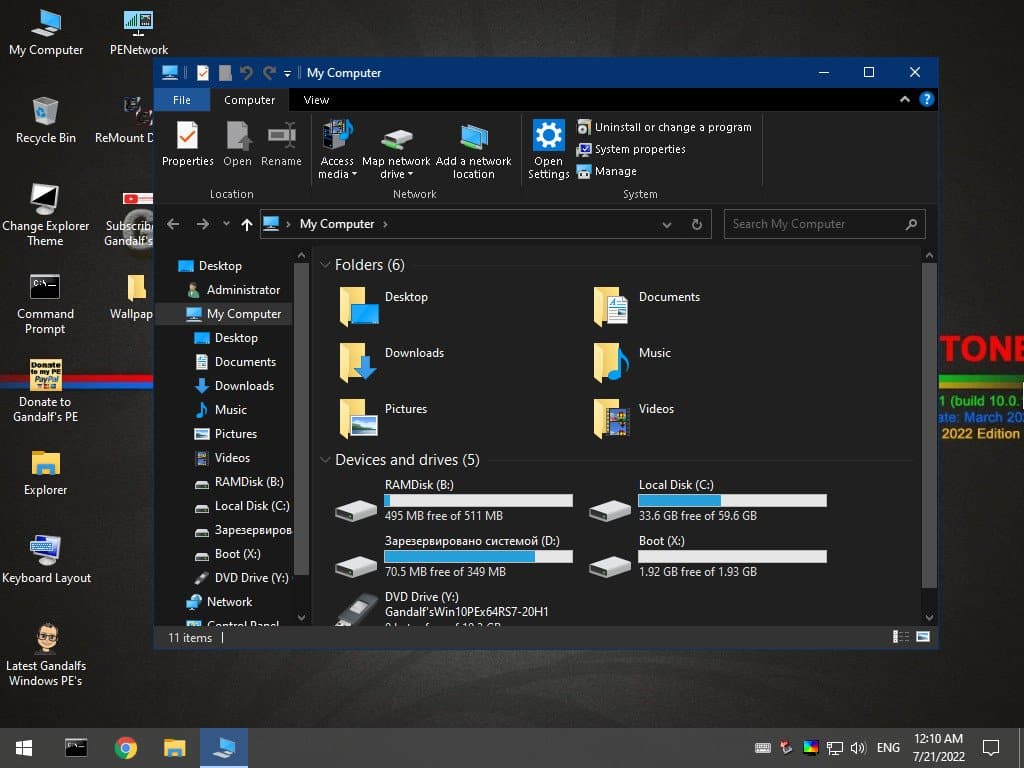
Task: Click the Open ribbon icon
Action: (237, 144)
